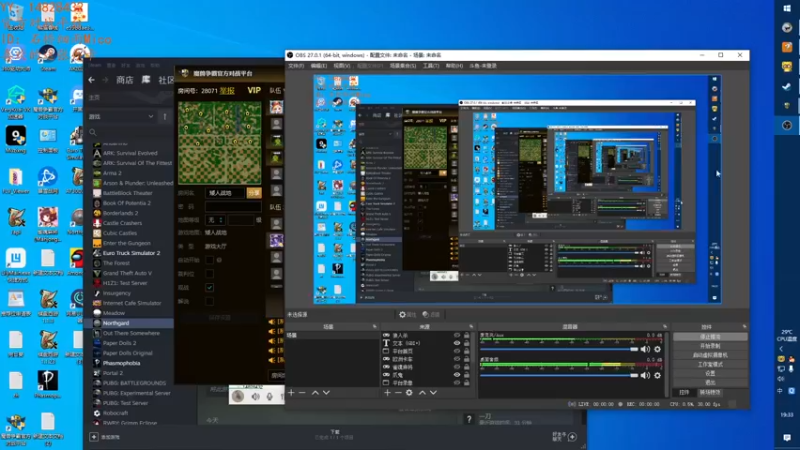Toggle eye of source above last row

457,375
